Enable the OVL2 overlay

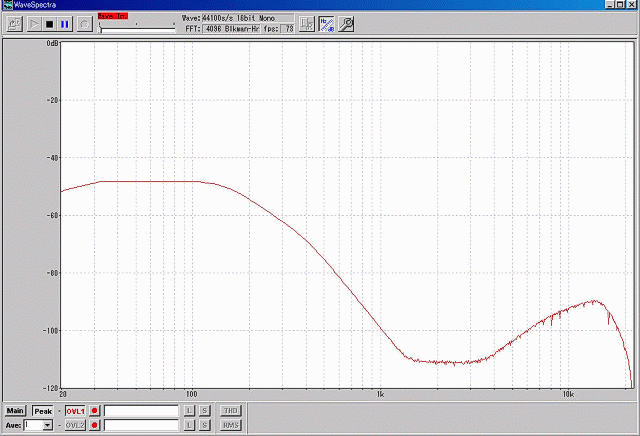point(75,426)
